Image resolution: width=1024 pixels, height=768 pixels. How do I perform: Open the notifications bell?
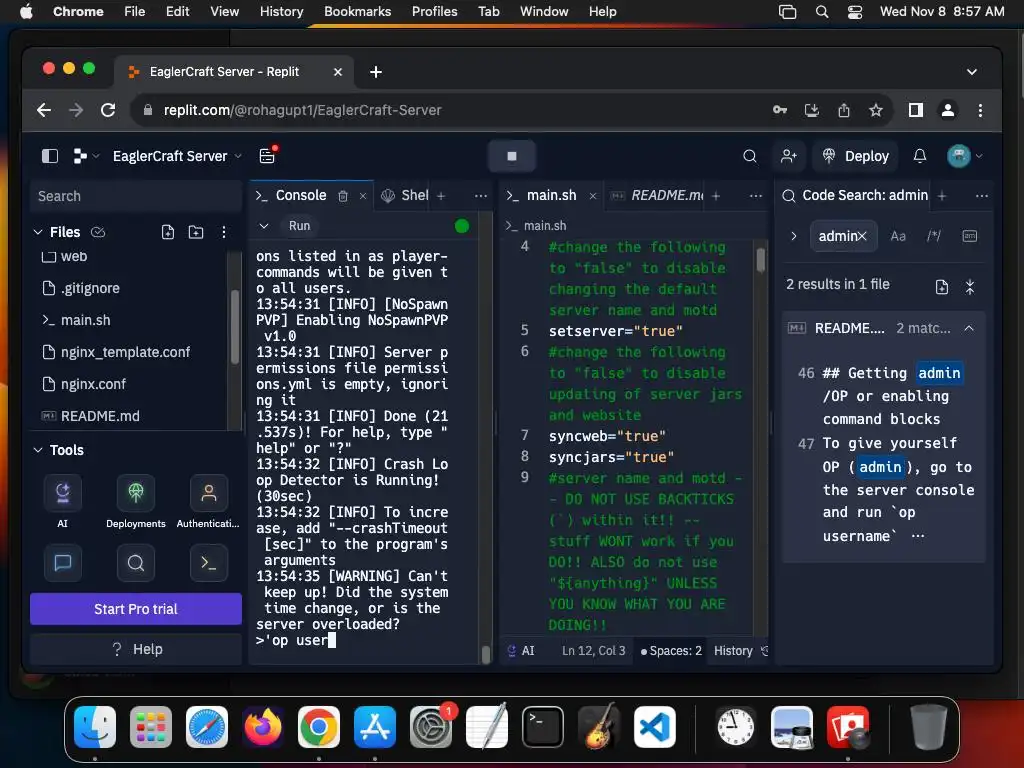[x=920, y=156]
